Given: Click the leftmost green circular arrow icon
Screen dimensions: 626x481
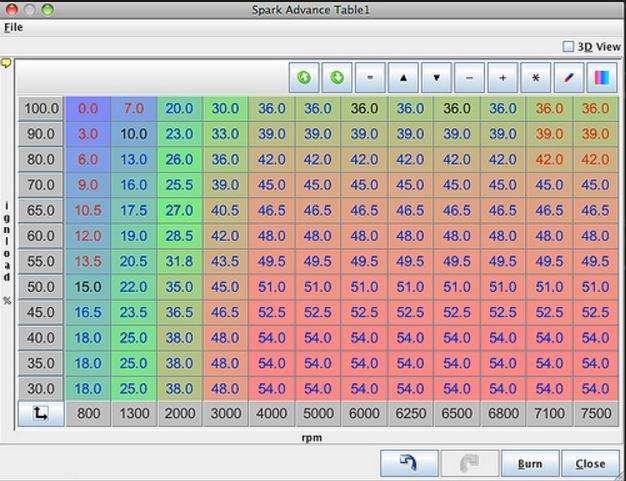Looking at the screenshot, I should pyautogui.click(x=304, y=77).
